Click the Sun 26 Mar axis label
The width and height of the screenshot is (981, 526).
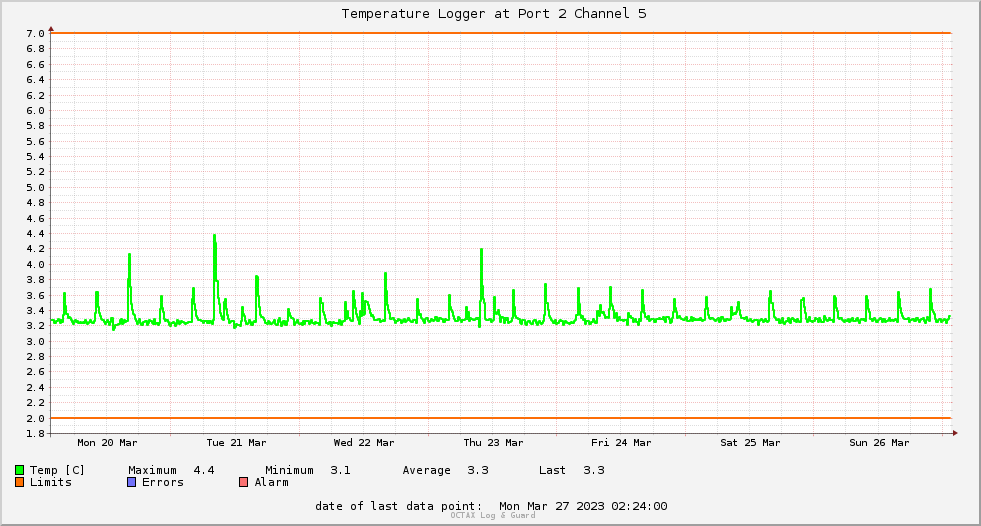(x=879, y=443)
